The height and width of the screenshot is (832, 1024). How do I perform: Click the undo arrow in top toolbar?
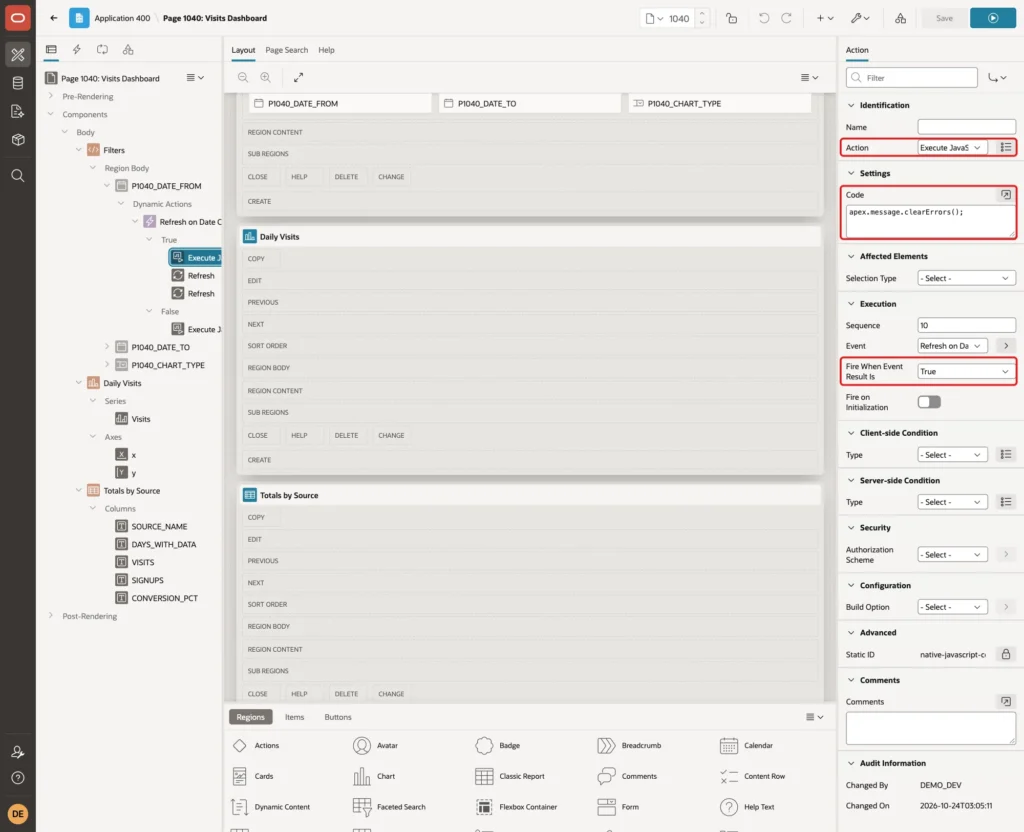point(763,18)
